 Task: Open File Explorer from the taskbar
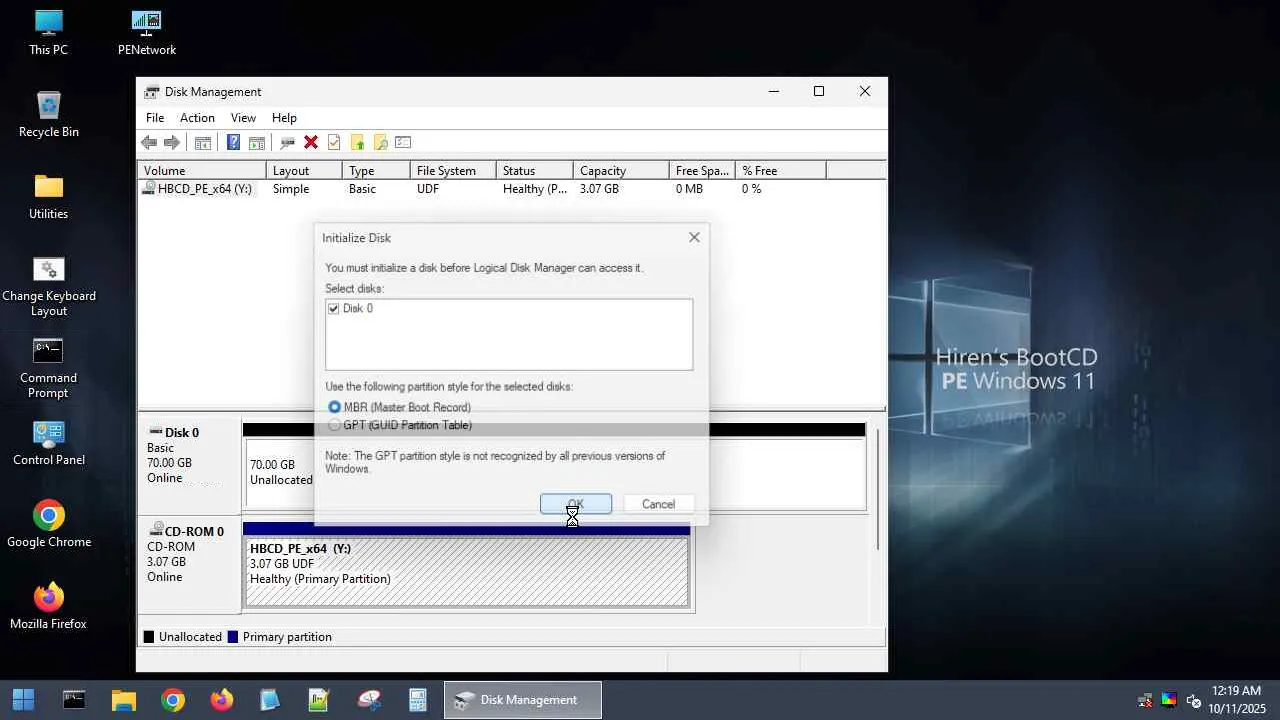(x=123, y=700)
